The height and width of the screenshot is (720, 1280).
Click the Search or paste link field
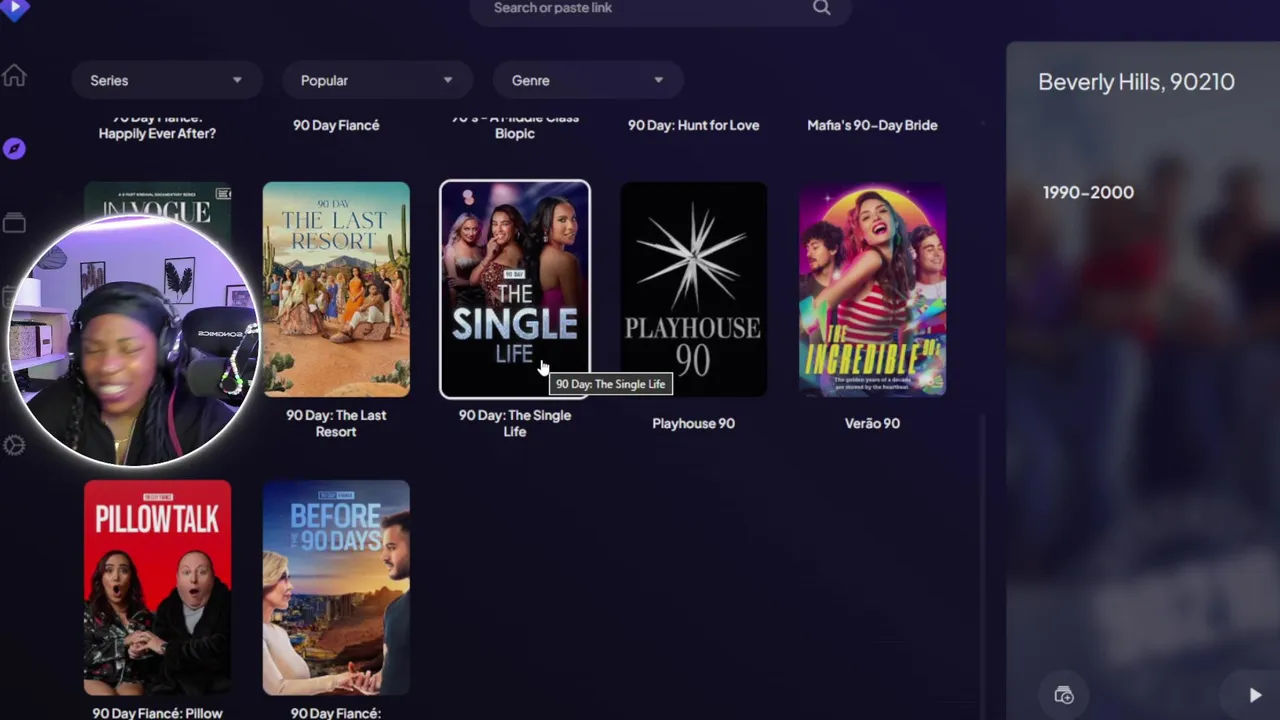[660, 9]
